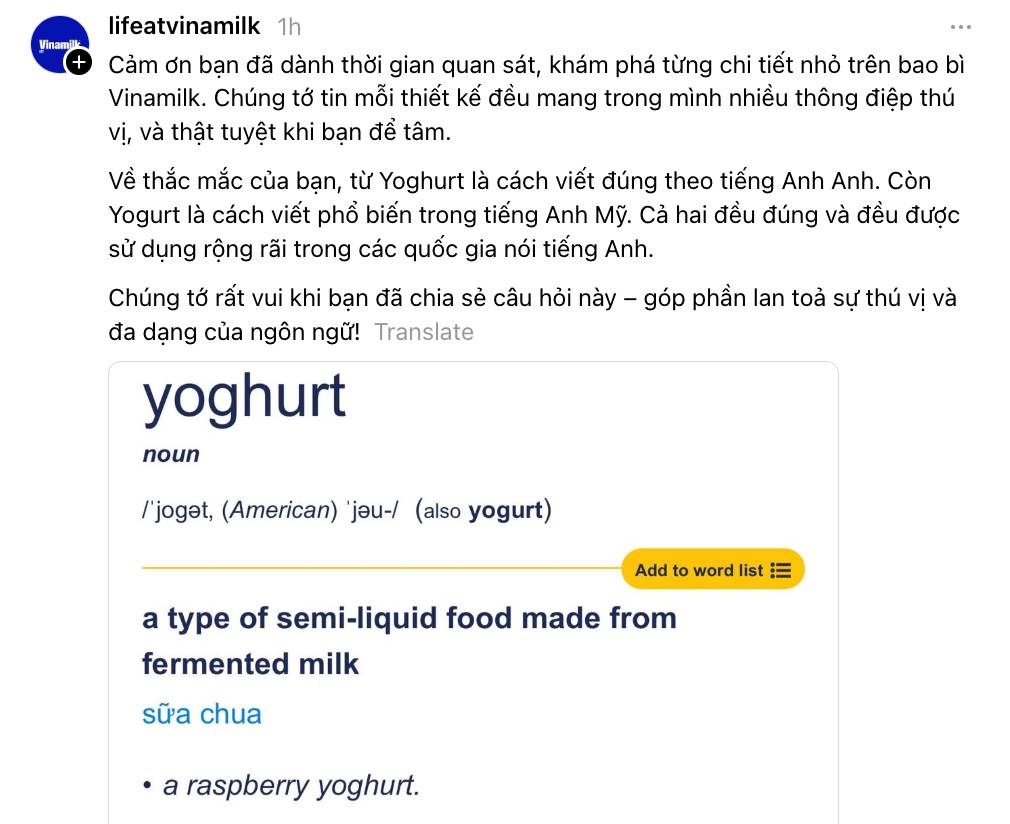The width and height of the screenshot is (1010, 824).
Task: Click the word-list icon inside the yellow button
Action: click(780, 569)
